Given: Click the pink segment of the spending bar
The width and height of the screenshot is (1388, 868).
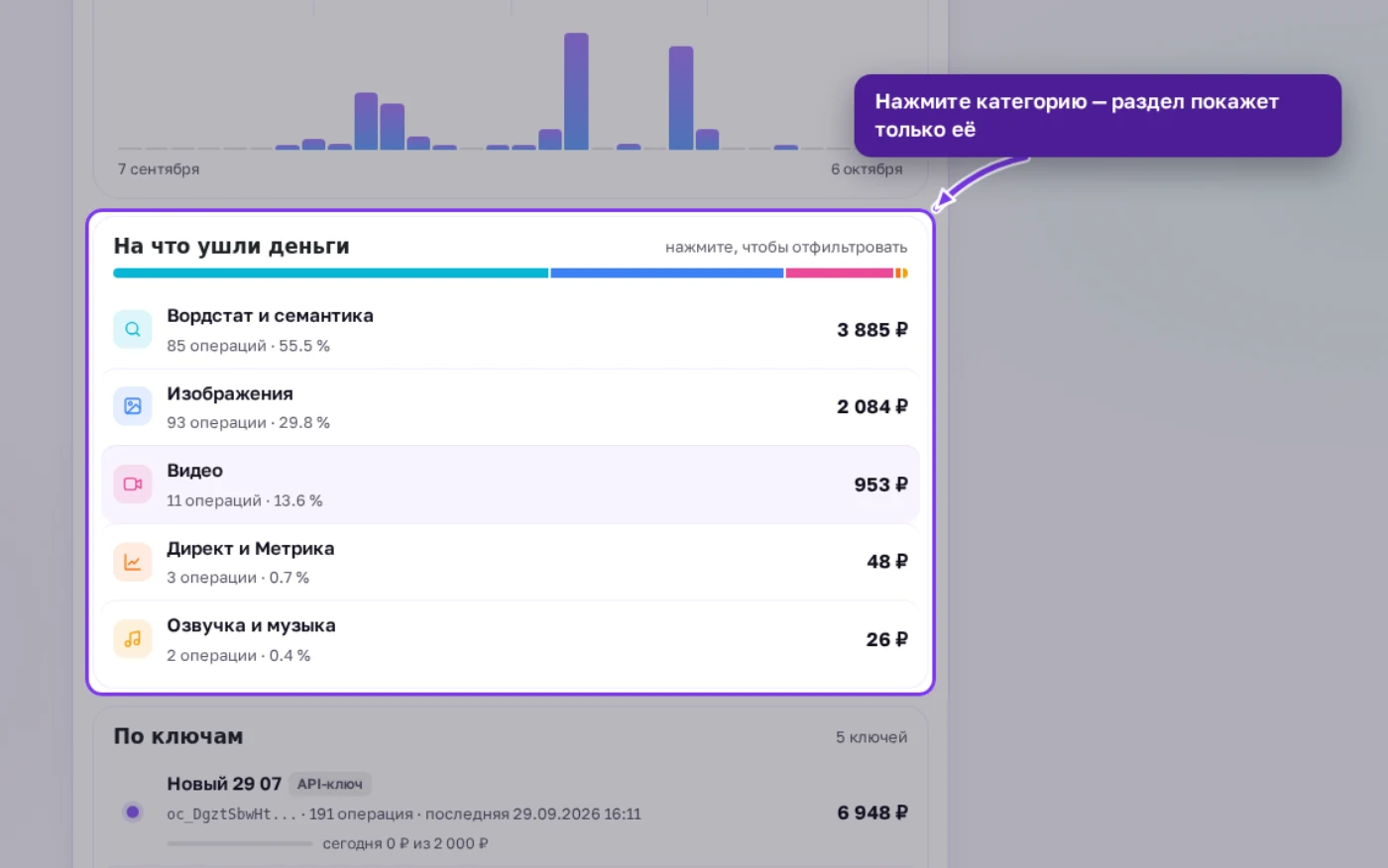Looking at the screenshot, I should [840, 272].
